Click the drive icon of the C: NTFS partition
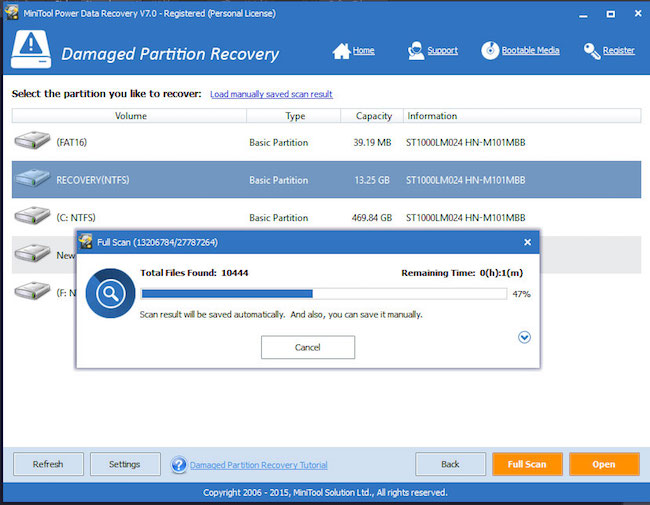 (x=32, y=216)
